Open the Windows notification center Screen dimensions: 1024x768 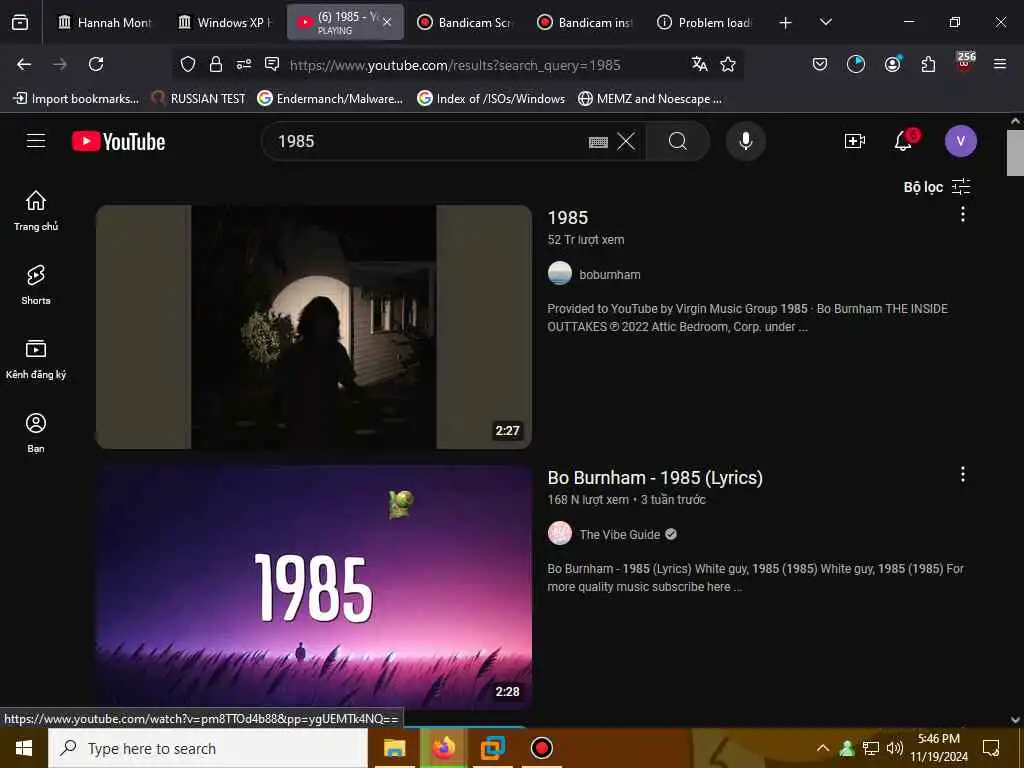point(991,748)
